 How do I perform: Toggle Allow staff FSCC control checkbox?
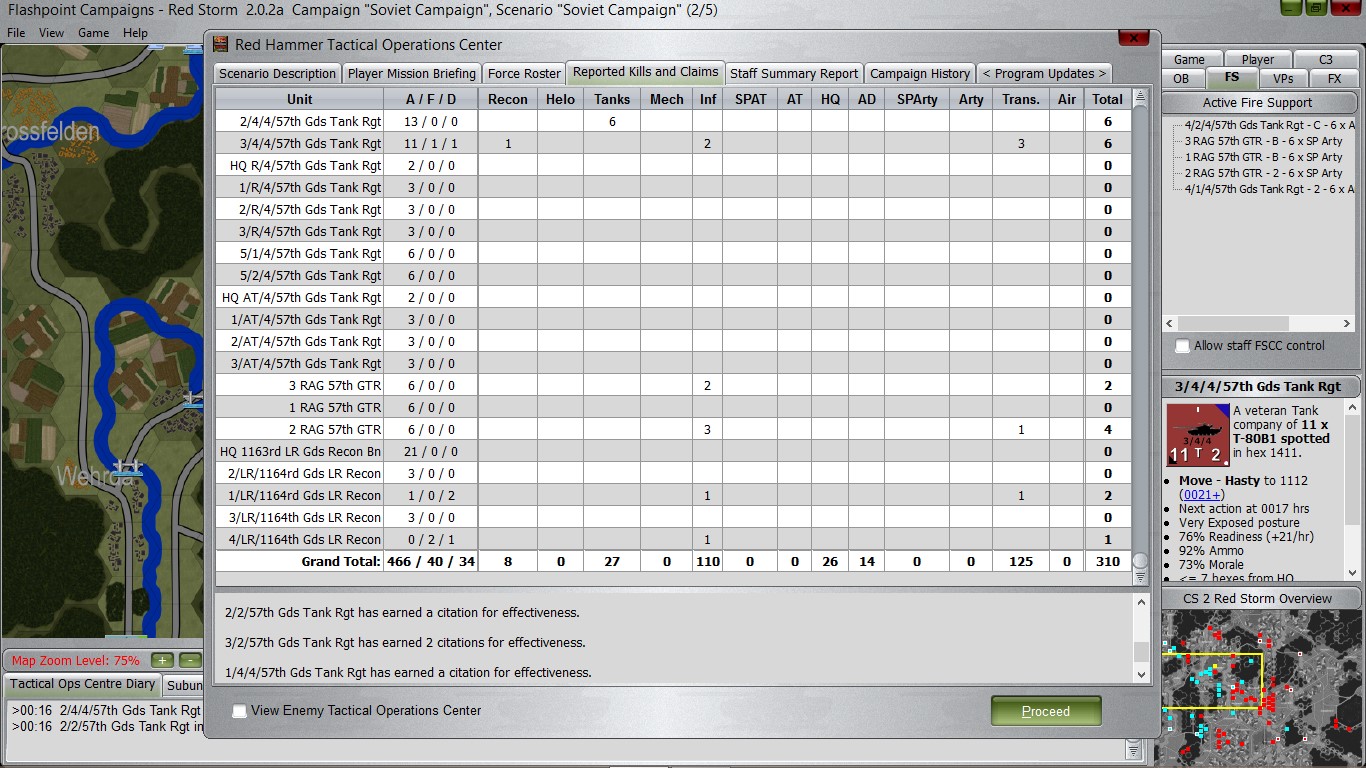point(1182,346)
